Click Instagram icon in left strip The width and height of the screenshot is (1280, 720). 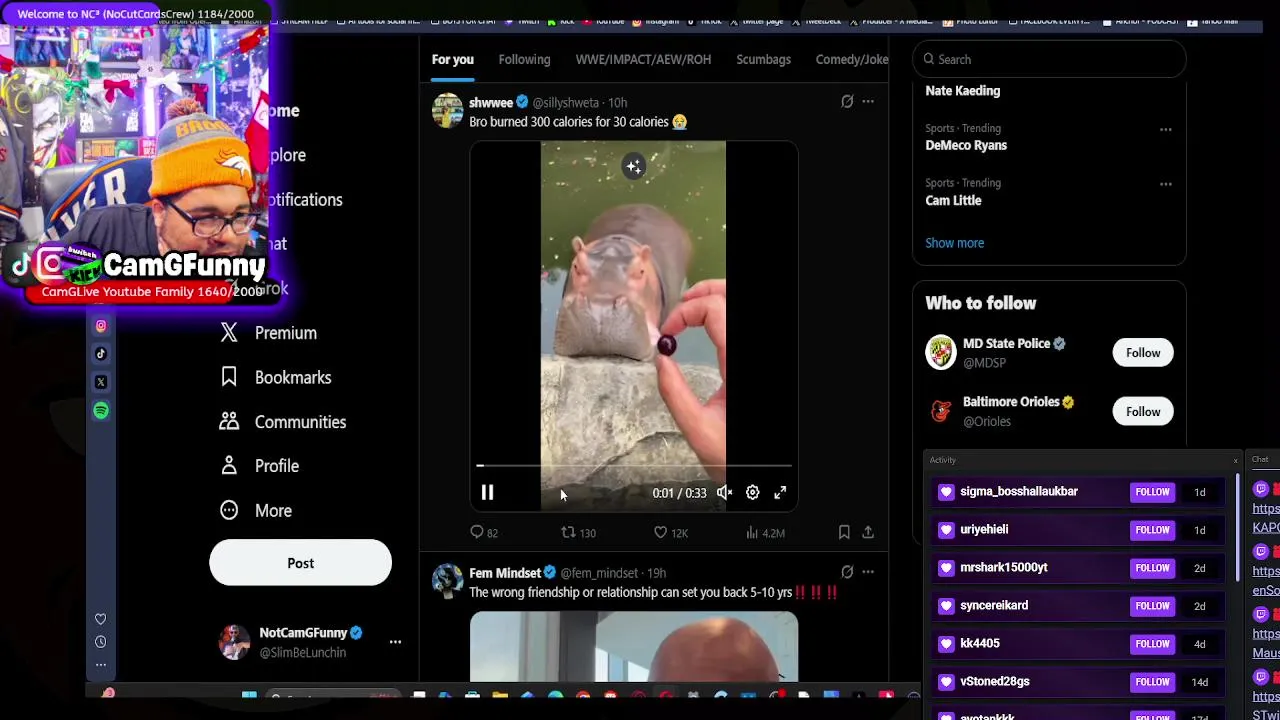pyautogui.click(x=101, y=326)
